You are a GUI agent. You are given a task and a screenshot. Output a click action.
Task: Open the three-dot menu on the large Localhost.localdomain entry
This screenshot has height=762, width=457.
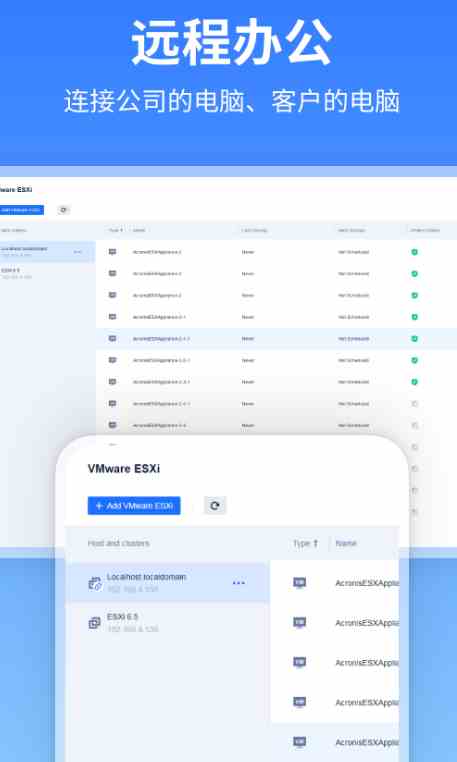pyautogui.click(x=239, y=583)
